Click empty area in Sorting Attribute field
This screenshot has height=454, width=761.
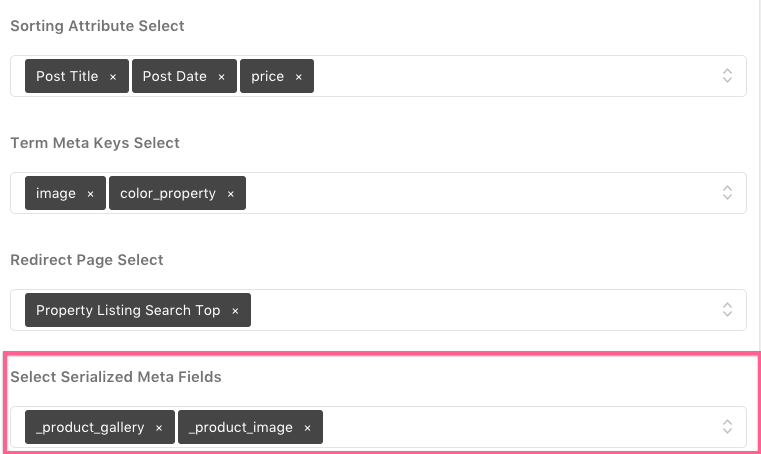click(500, 76)
